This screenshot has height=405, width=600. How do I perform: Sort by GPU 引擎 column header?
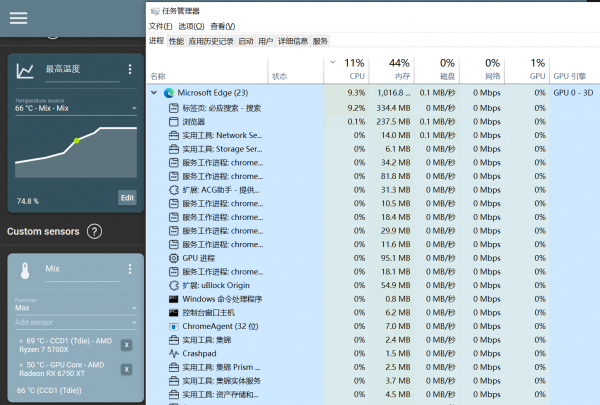pos(574,70)
